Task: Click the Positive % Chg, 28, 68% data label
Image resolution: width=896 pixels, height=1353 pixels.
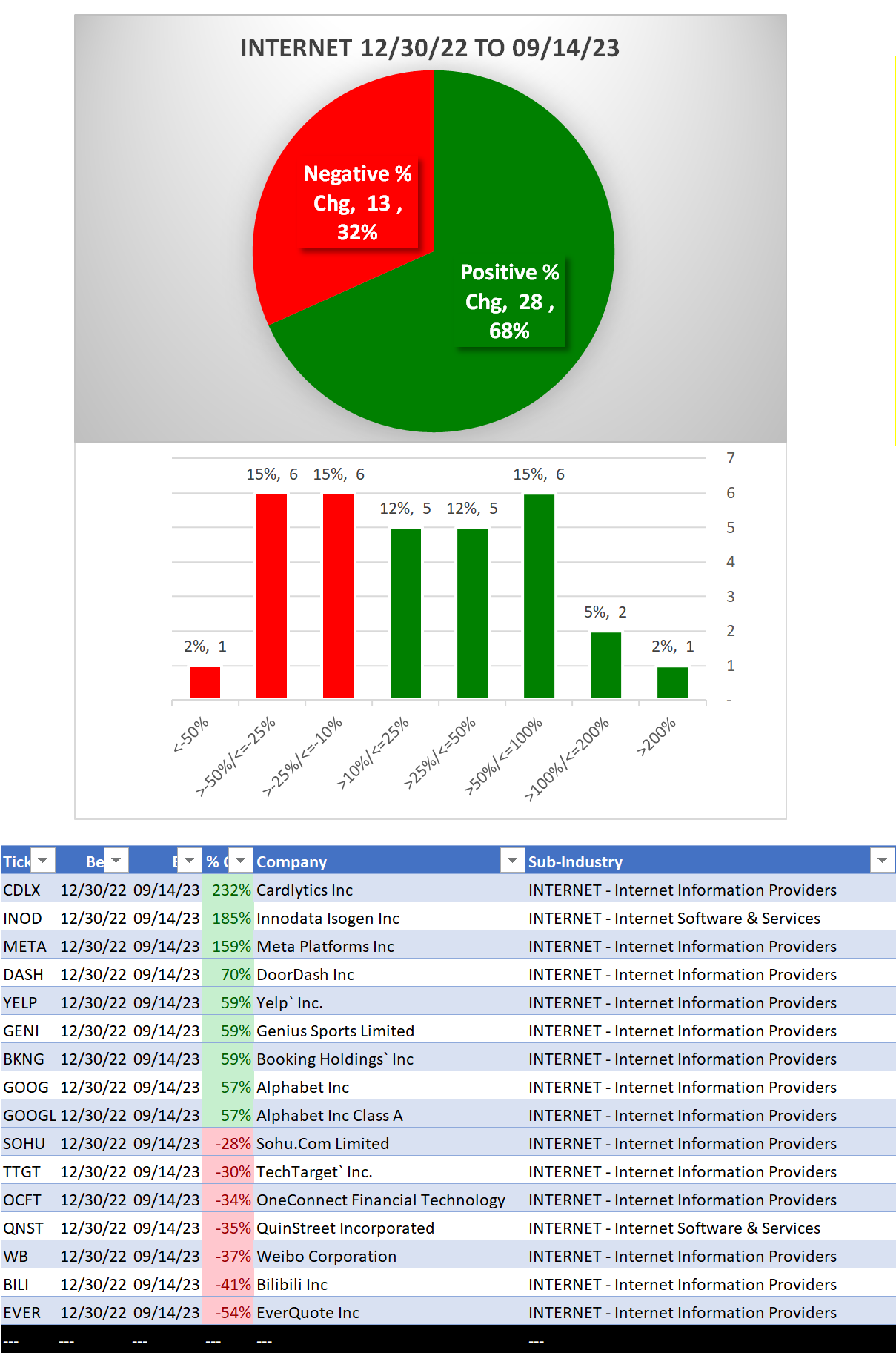Action: (509, 301)
